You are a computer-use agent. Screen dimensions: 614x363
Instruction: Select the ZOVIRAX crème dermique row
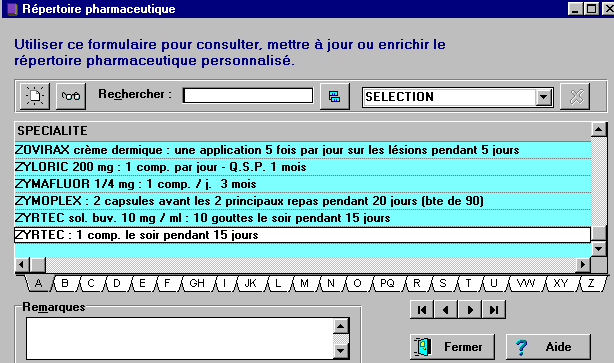[x=303, y=150]
